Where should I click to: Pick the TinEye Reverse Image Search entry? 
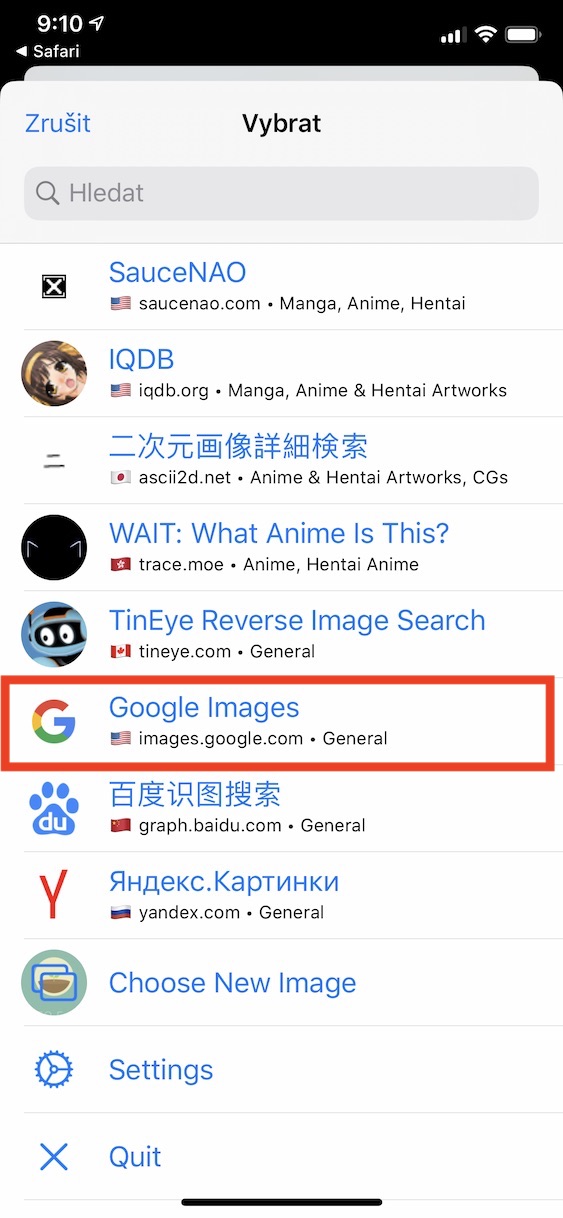[x=281, y=634]
